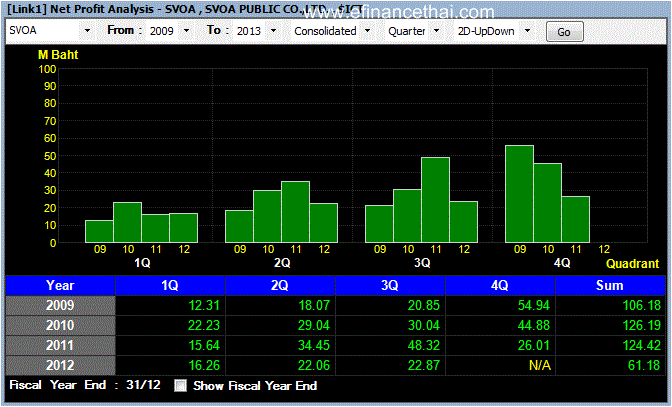The width and height of the screenshot is (672, 407).
Task: Click the 18.07 value cell
Action: 280,305
